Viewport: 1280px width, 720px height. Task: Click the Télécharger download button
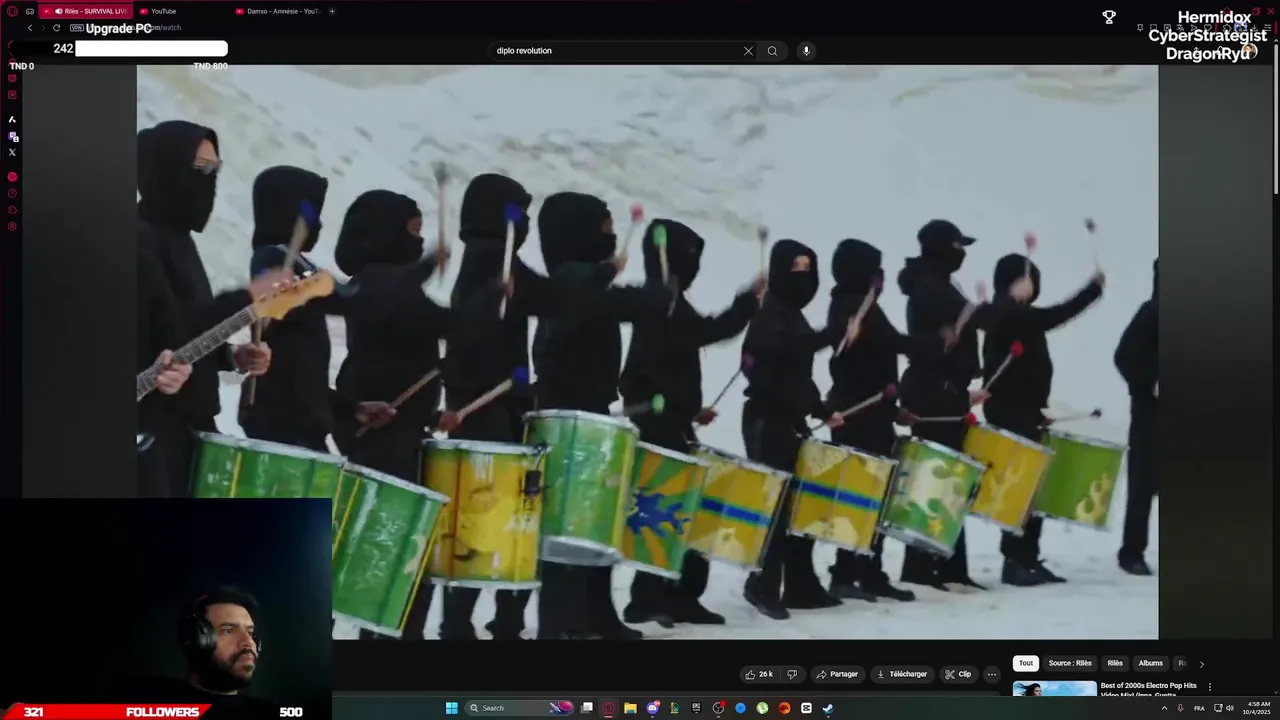[902, 674]
